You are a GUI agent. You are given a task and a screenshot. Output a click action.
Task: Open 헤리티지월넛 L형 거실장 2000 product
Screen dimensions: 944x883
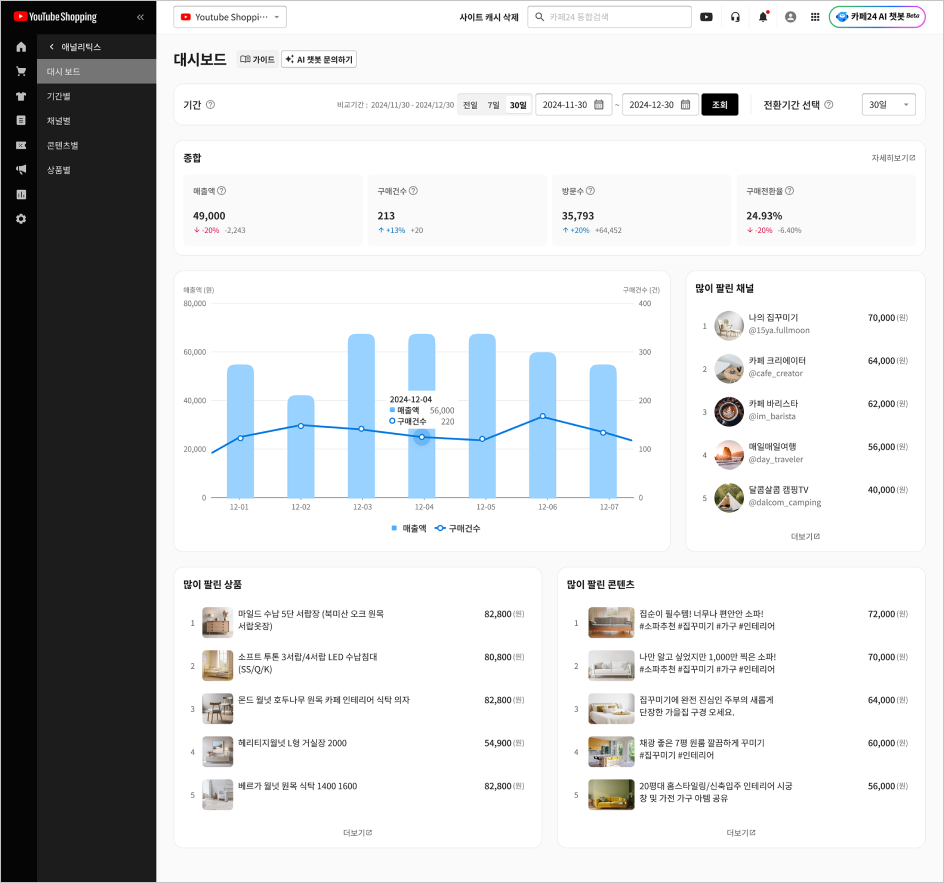click(x=292, y=743)
